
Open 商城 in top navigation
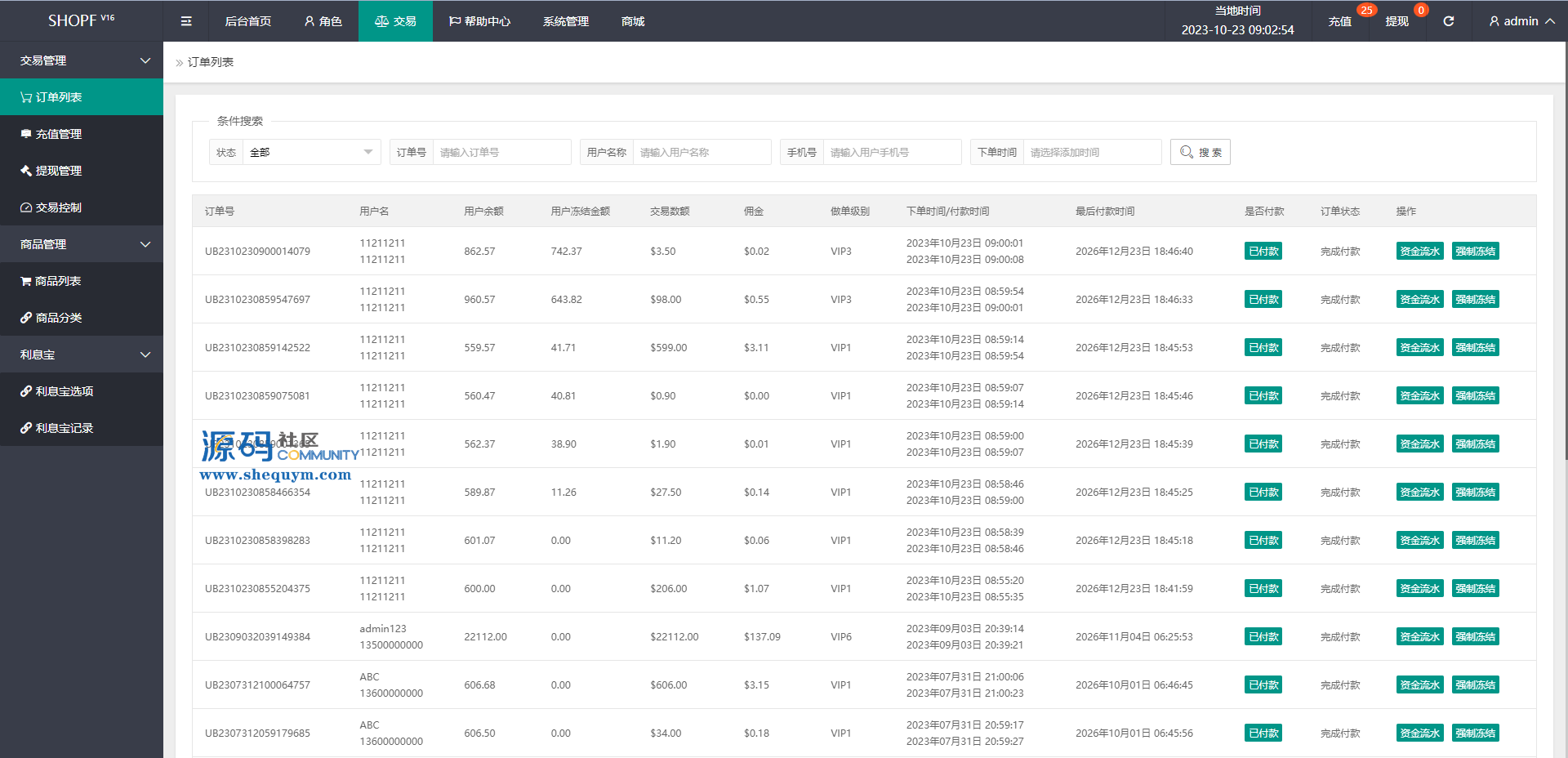click(633, 21)
